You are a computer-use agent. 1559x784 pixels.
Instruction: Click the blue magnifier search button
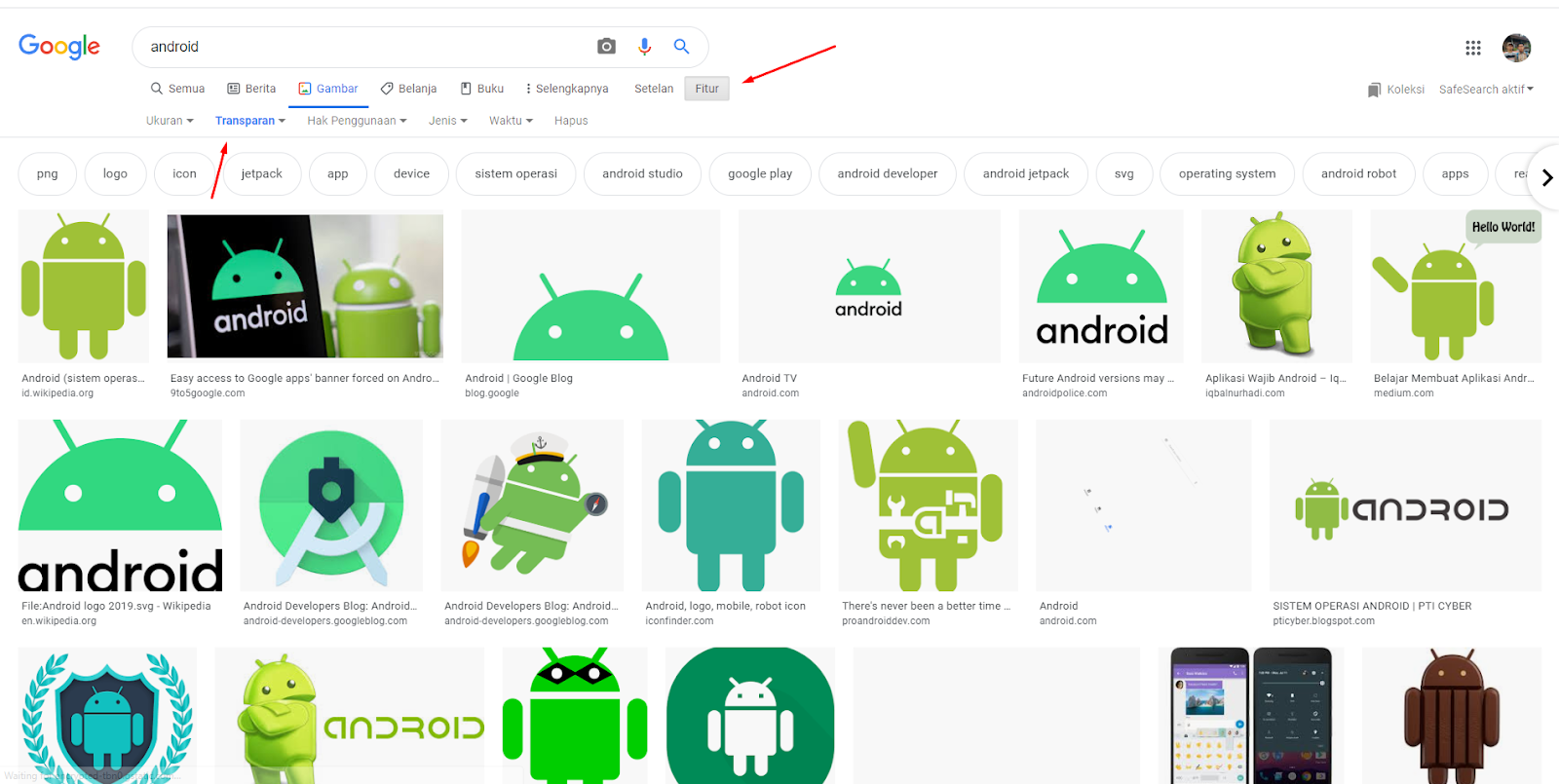coord(681,46)
